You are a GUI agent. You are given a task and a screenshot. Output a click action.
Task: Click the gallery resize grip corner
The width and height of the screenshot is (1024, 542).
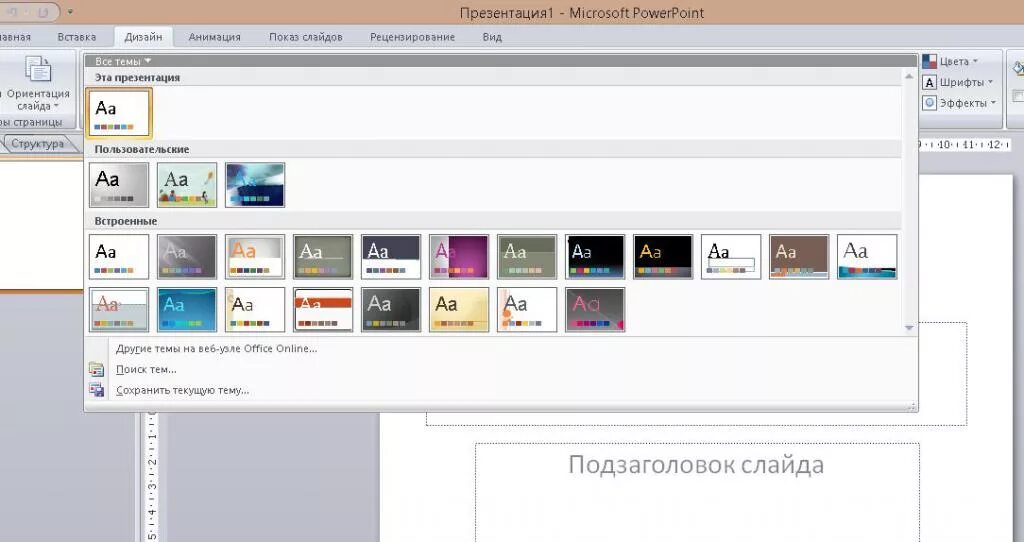912,406
